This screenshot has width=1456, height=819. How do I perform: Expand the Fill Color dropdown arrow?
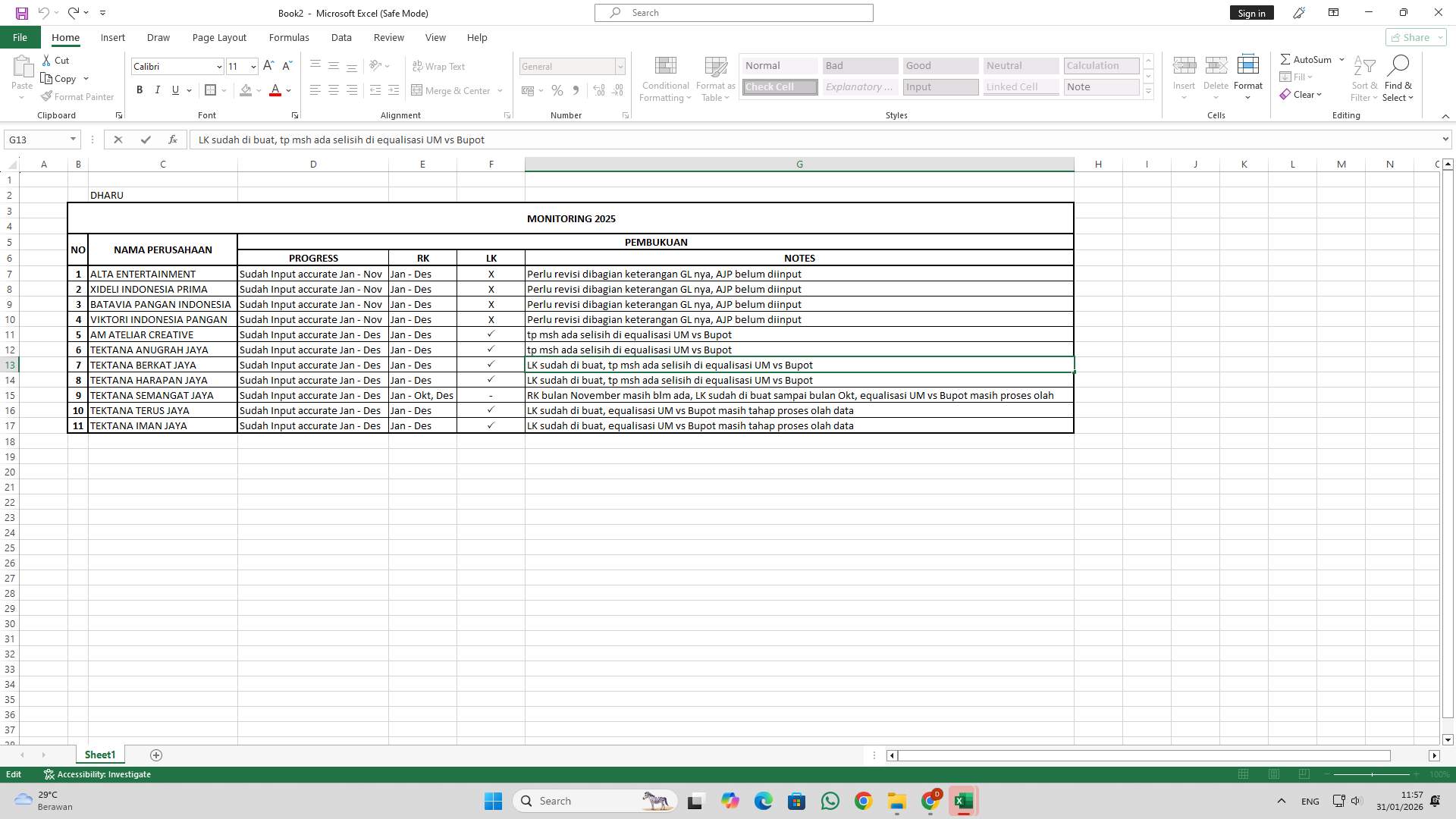(258, 90)
